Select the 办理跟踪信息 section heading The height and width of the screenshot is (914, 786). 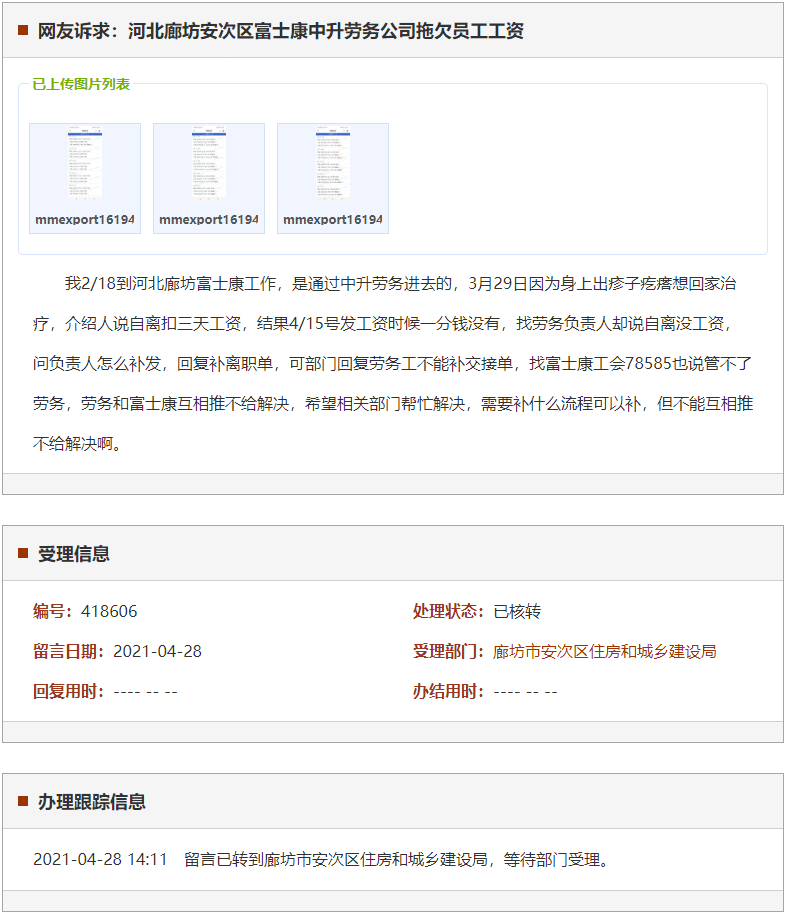92,802
